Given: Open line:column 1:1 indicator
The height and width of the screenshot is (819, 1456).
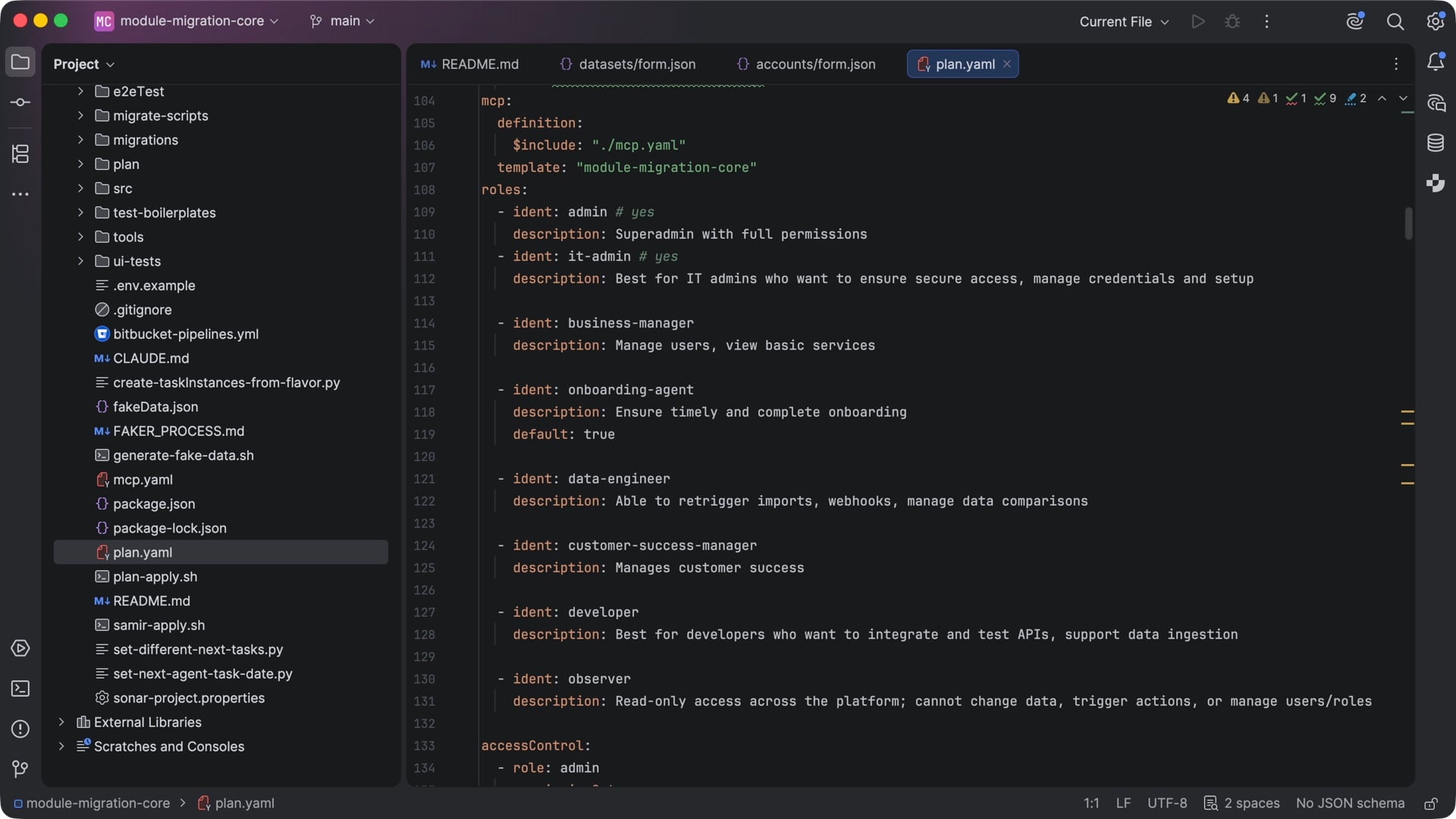Looking at the screenshot, I should pyautogui.click(x=1091, y=803).
